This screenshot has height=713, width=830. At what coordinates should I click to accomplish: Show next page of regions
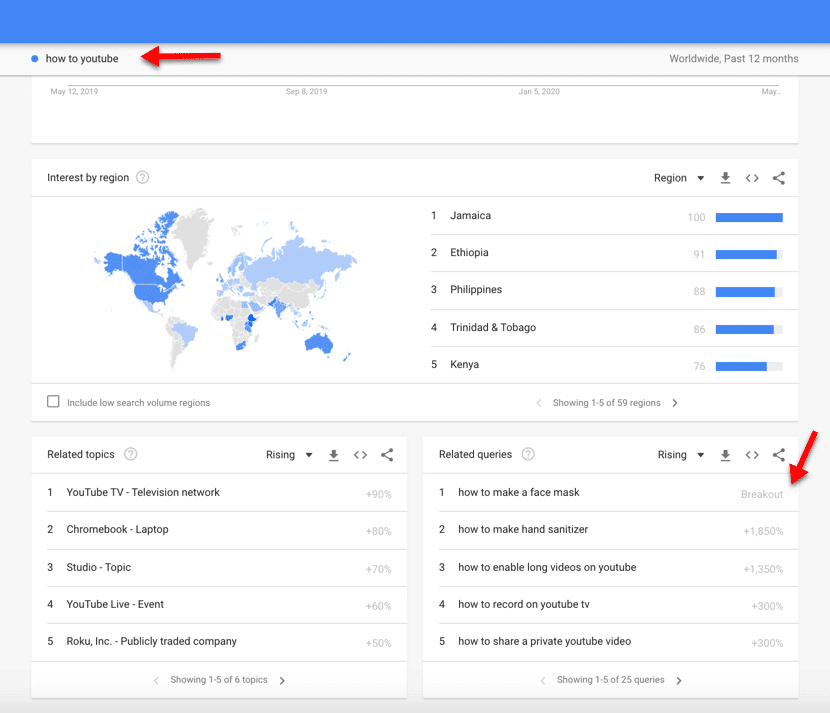676,402
